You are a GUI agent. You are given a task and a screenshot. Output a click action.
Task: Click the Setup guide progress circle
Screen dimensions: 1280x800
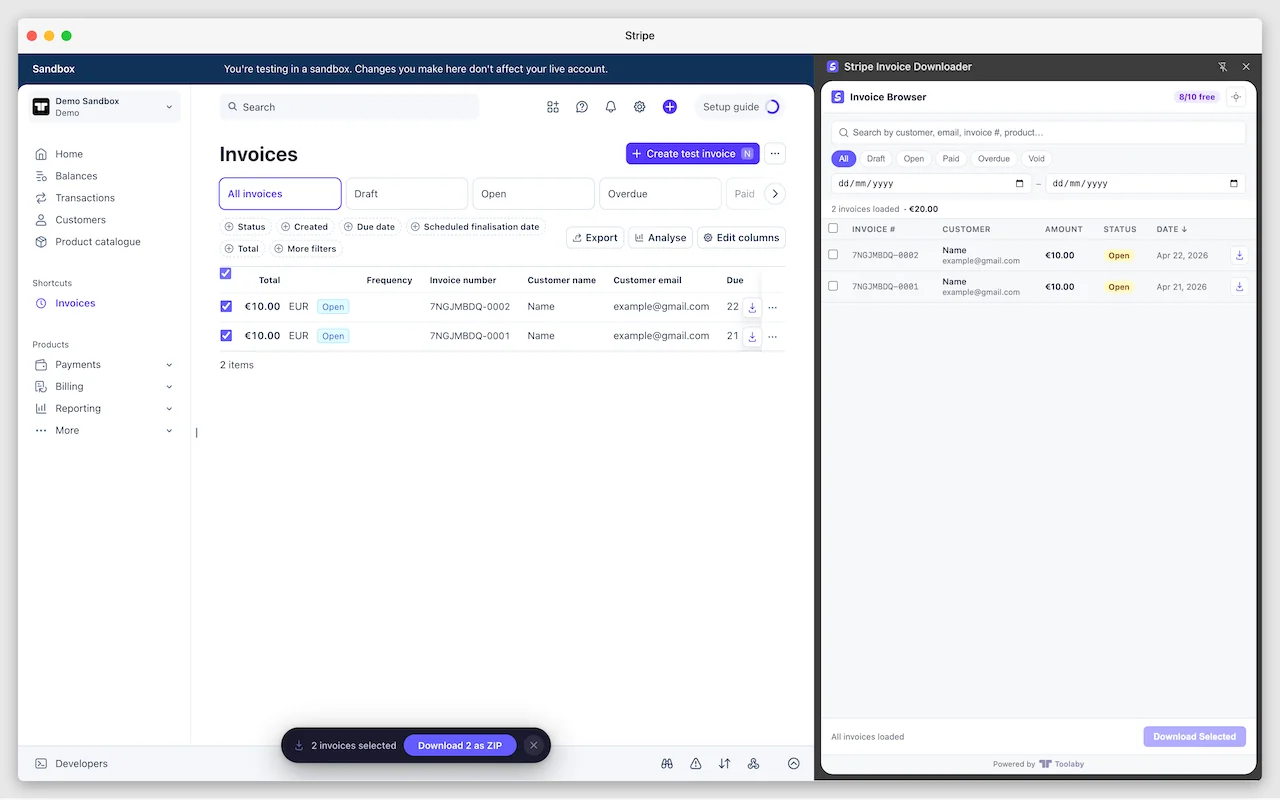[771, 106]
